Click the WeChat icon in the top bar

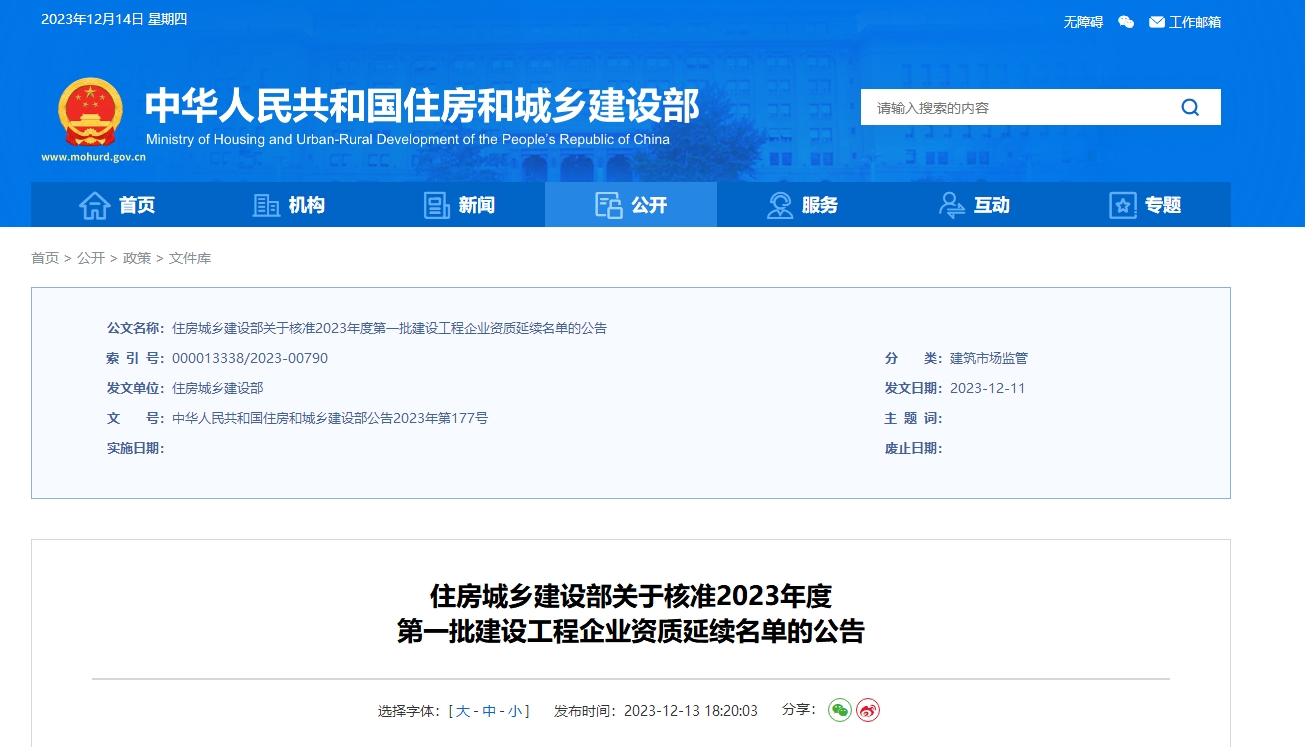click(1125, 21)
